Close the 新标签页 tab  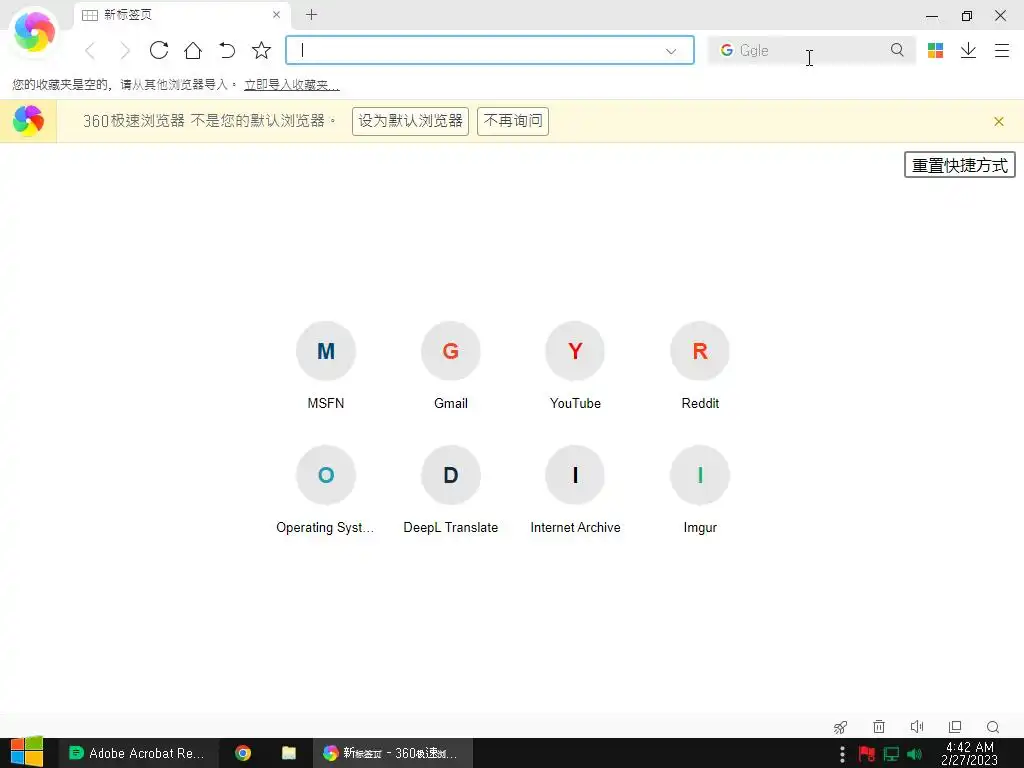[276, 14]
